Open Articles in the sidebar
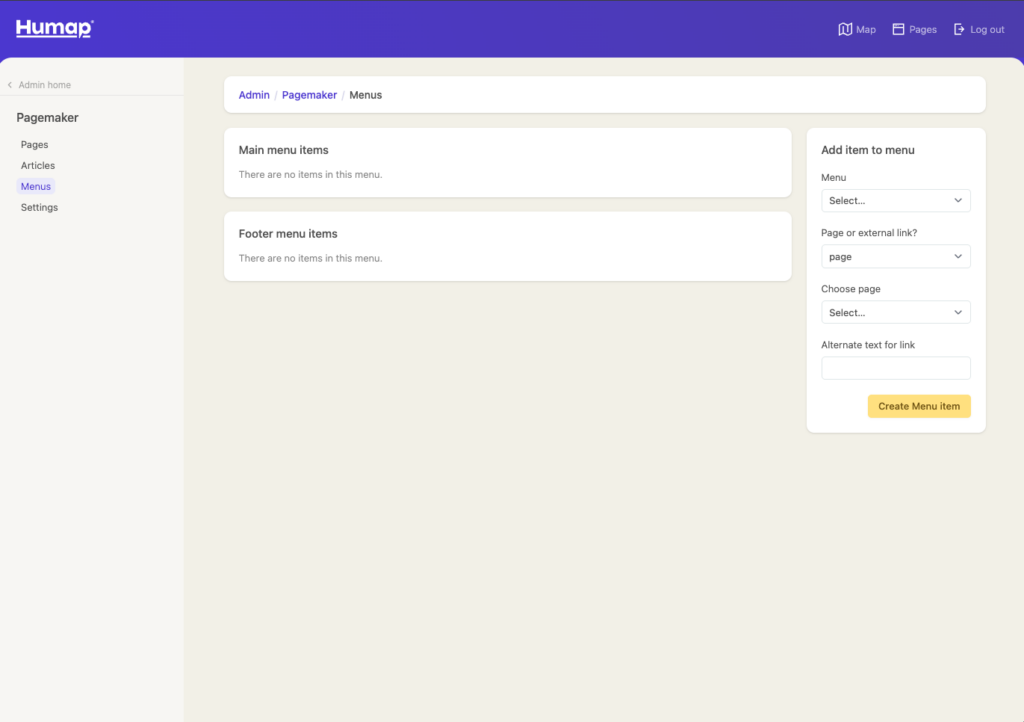 pyautogui.click(x=38, y=166)
